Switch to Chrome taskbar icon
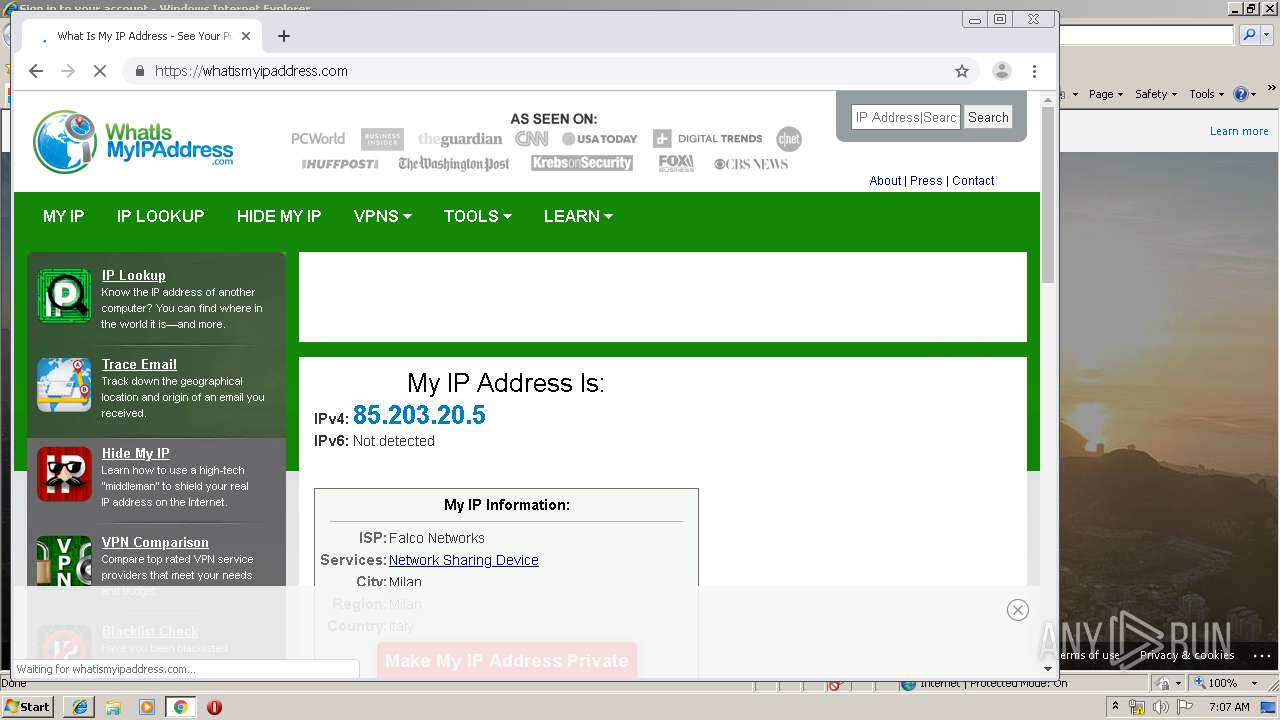The height and width of the screenshot is (720, 1280). [180, 707]
